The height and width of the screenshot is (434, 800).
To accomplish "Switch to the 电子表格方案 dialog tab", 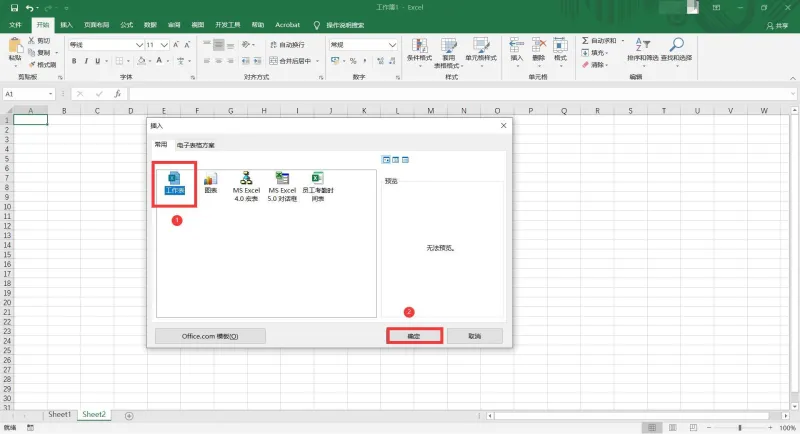I will tap(195, 145).
